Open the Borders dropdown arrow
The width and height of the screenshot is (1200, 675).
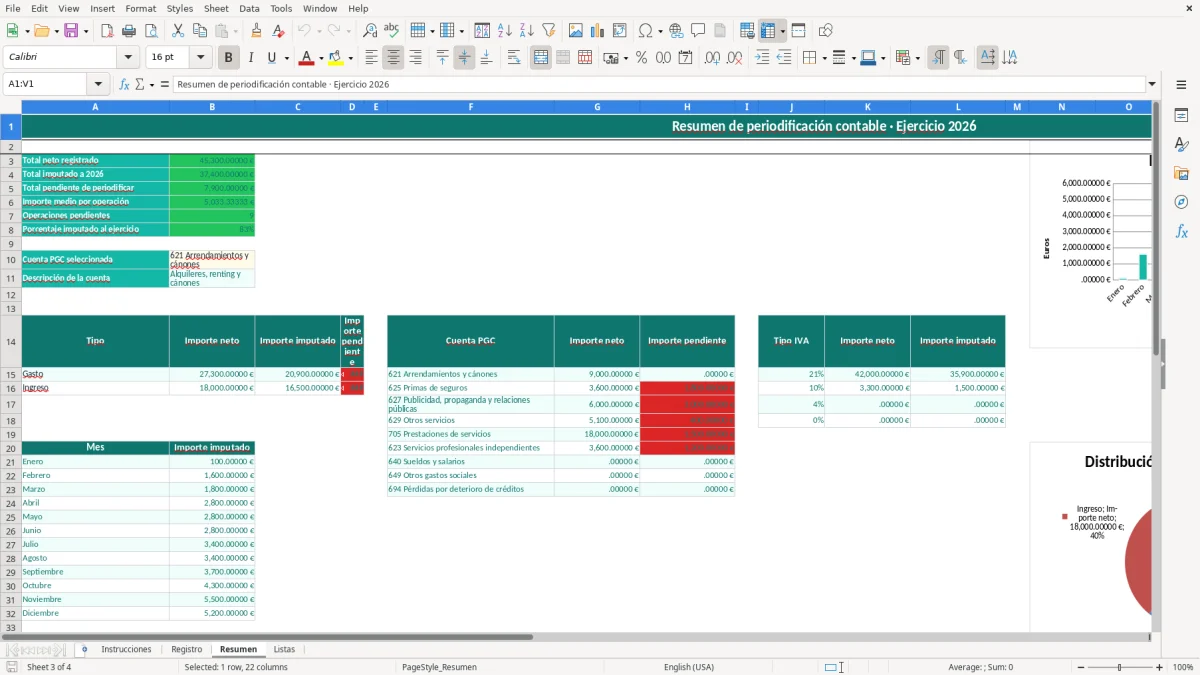(x=824, y=58)
